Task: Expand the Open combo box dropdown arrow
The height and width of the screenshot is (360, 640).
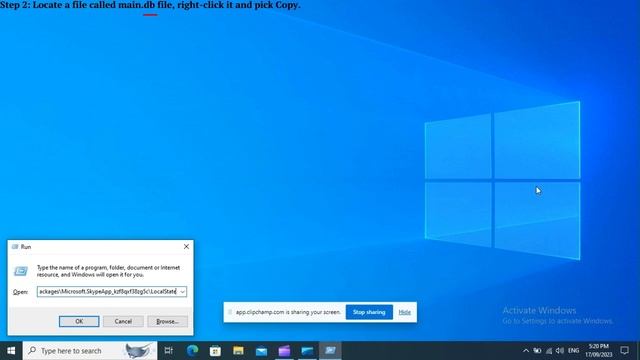Action: [182, 291]
